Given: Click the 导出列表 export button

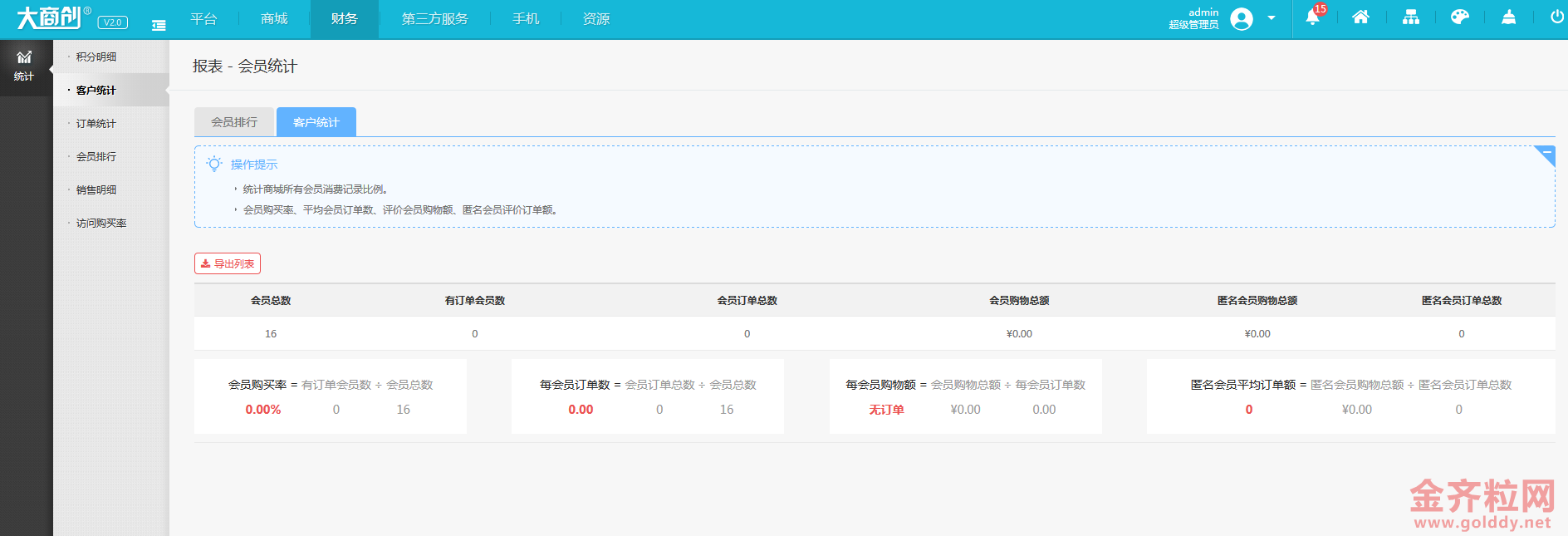Looking at the screenshot, I should (228, 263).
